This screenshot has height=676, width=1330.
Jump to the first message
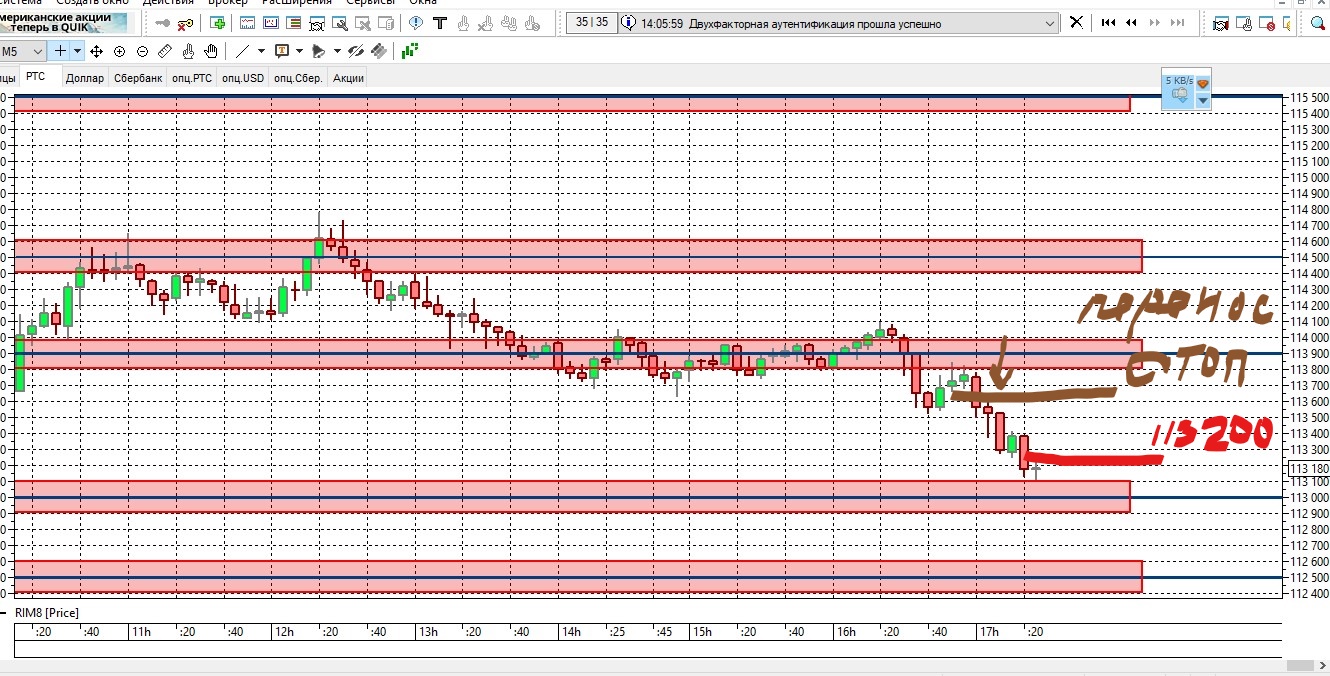pos(1108,23)
